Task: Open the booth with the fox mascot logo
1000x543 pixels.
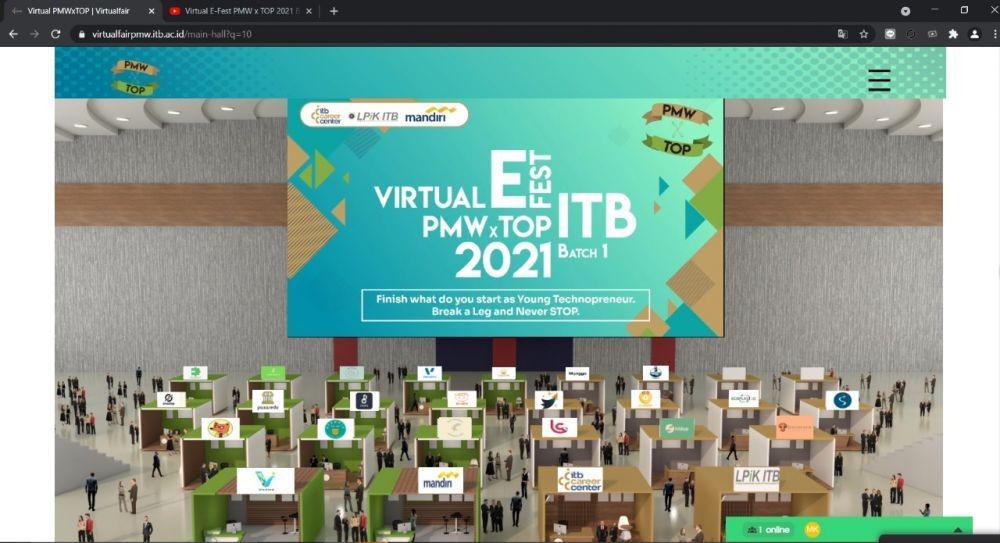Action: click(220, 428)
